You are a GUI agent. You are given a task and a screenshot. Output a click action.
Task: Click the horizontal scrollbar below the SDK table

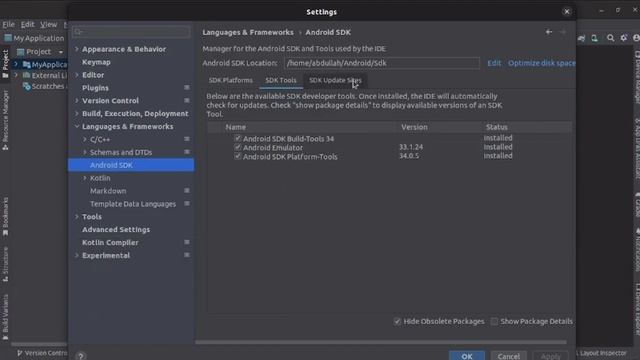(380, 342)
